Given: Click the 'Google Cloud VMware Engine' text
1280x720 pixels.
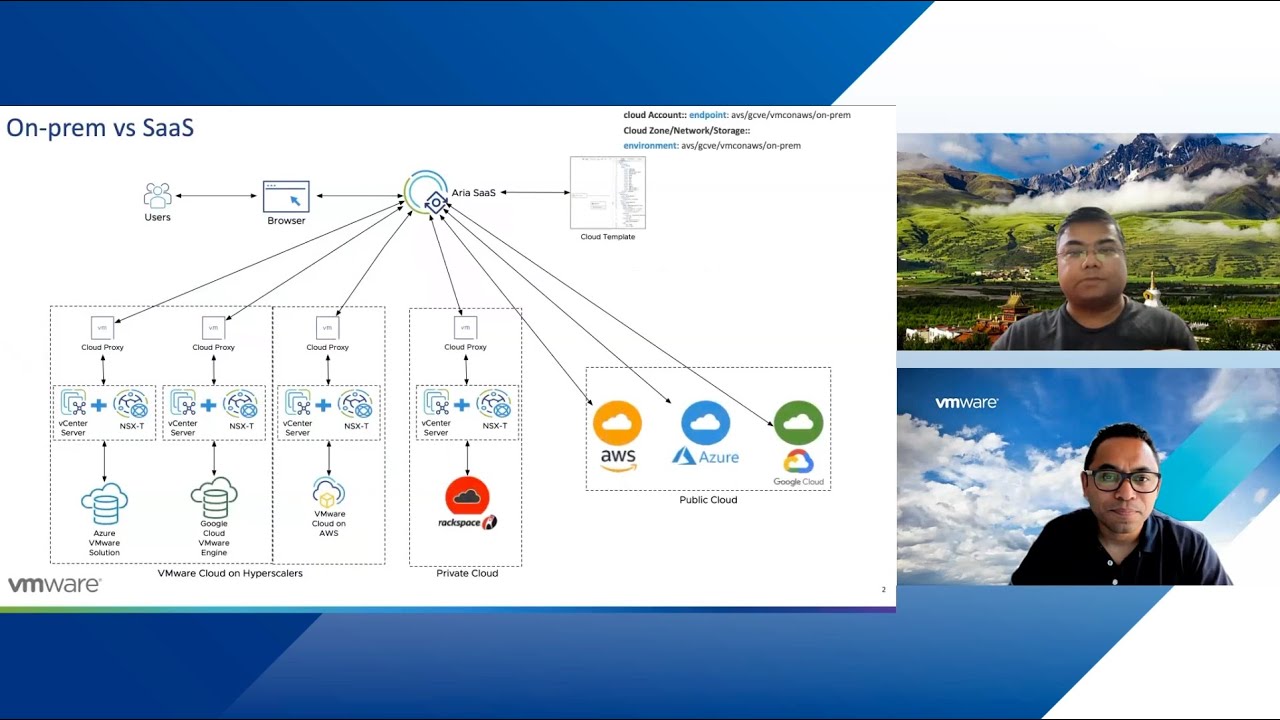Looking at the screenshot, I should (214, 538).
